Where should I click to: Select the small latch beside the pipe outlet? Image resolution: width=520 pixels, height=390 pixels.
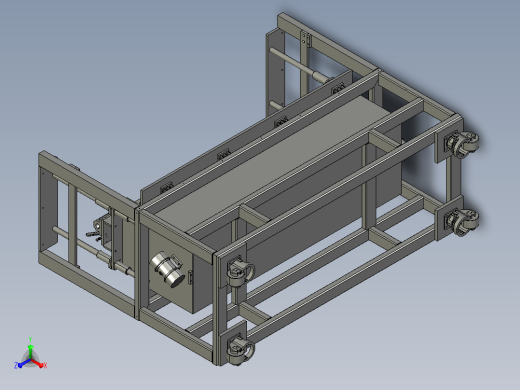190,277
